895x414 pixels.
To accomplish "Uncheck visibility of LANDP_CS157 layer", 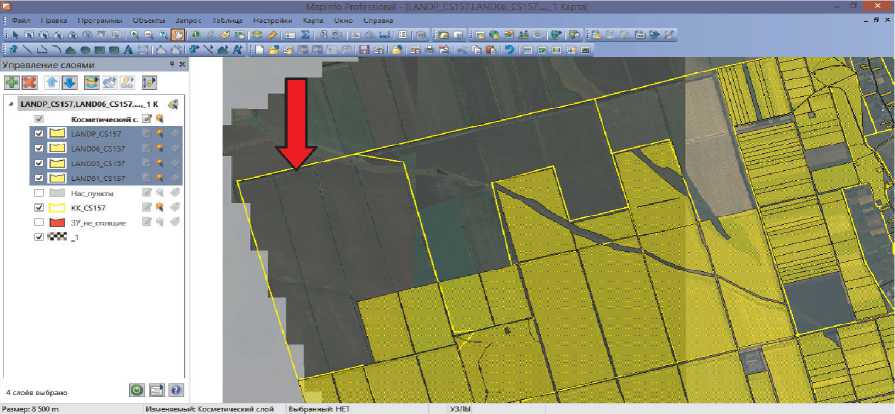I will pyautogui.click(x=39, y=133).
